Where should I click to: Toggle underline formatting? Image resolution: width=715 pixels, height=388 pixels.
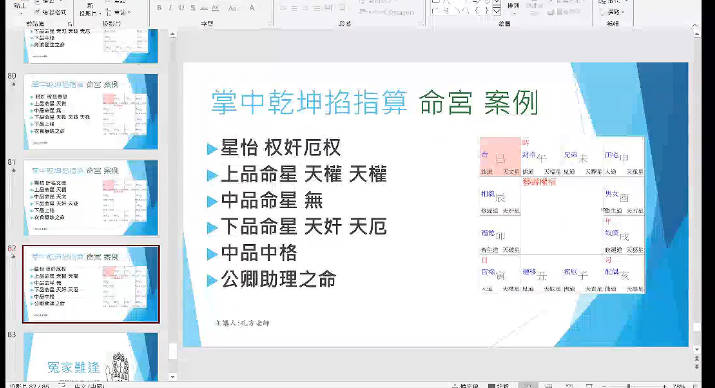181,8
